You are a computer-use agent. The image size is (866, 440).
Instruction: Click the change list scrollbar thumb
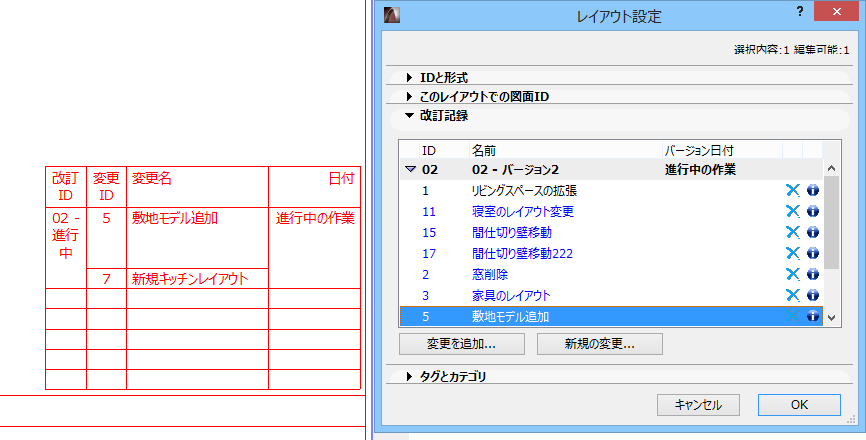(832, 222)
